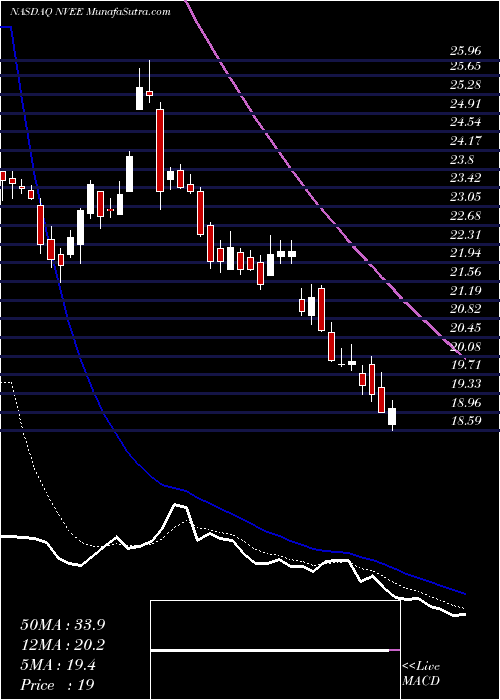Select the 21.94 price label
This screenshot has height=700, width=500.
tap(465, 253)
